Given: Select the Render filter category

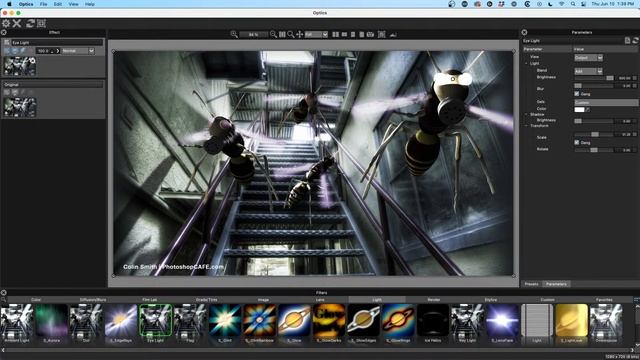Looking at the screenshot, I should [x=433, y=300].
